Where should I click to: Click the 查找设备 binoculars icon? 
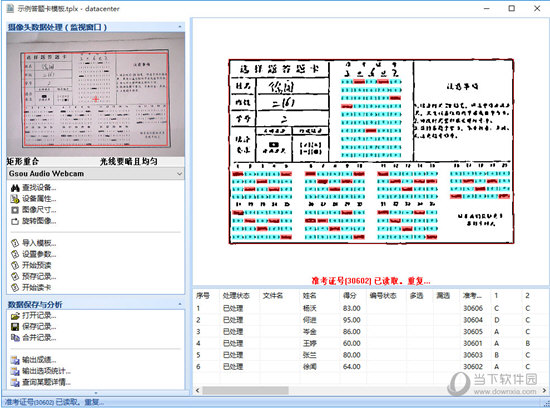(15, 188)
